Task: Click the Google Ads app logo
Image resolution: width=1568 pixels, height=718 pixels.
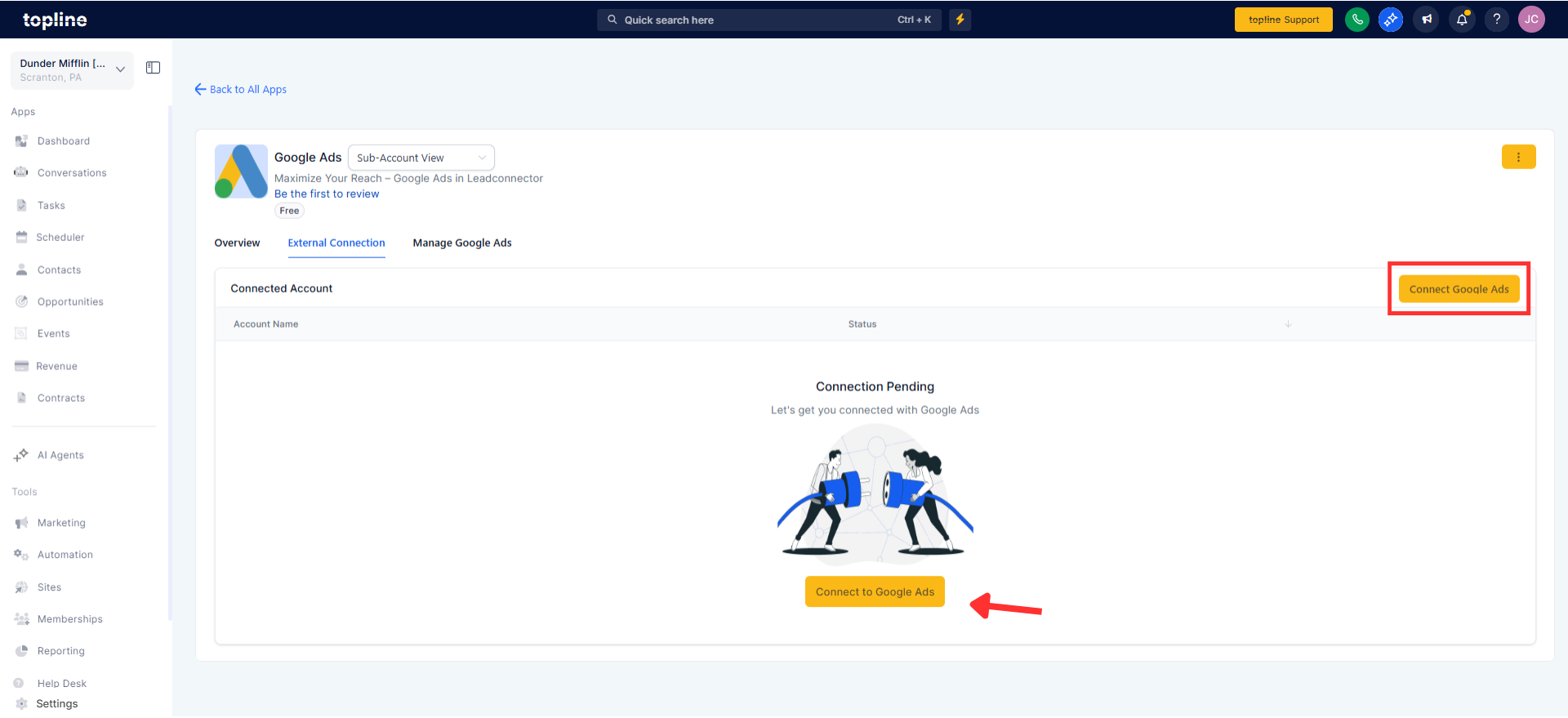Action: tap(241, 172)
